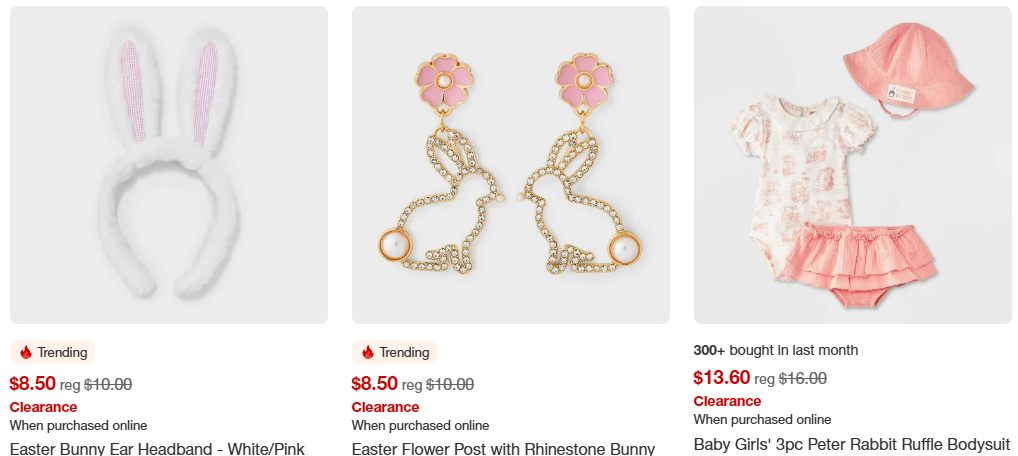Click the "300+ bought in last month" text
The image size is (1018, 456).
tap(776, 350)
